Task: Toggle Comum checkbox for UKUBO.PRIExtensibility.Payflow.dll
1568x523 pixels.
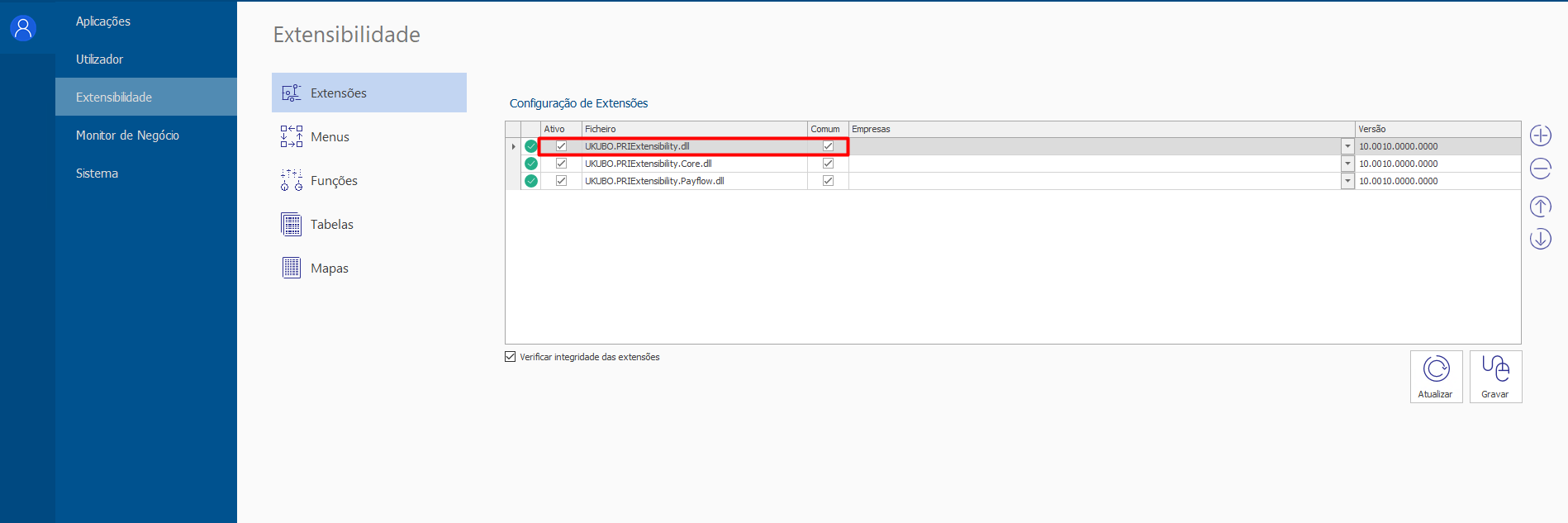Action: coord(828,181)
